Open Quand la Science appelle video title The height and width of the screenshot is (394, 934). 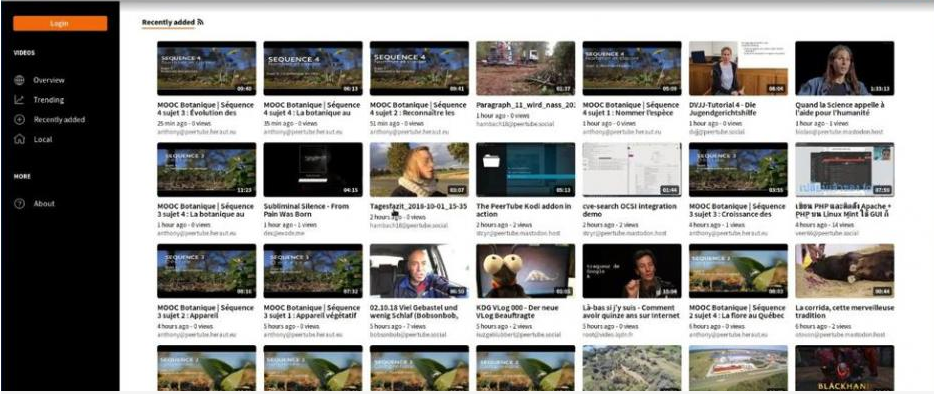click(840, 108)
